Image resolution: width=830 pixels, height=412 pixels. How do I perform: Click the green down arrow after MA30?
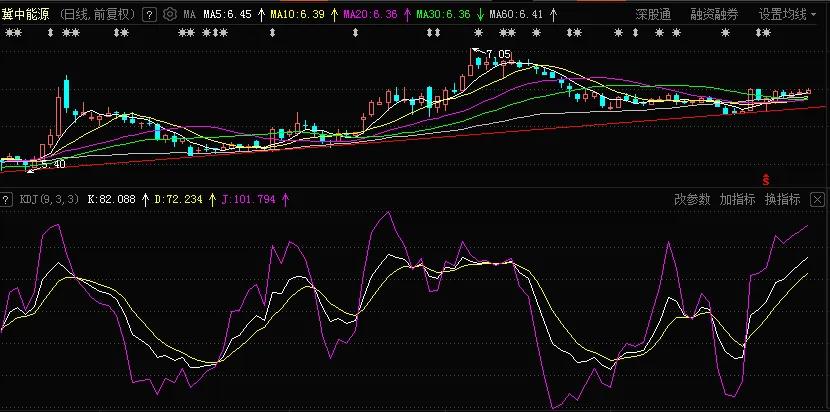[x=480, y=15]
